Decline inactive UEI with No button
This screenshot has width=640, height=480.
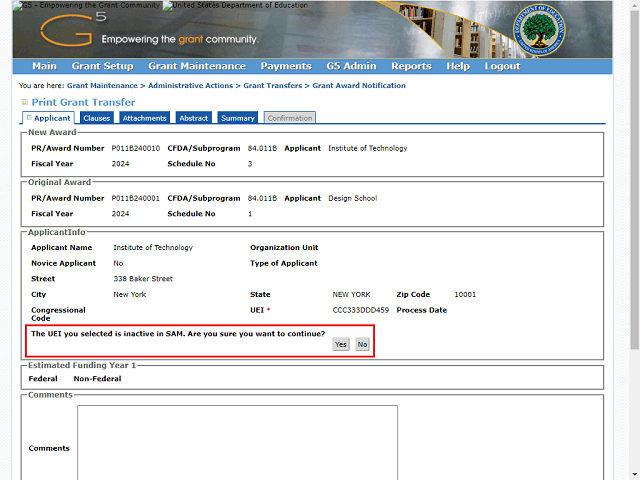(x=362, y=344)
